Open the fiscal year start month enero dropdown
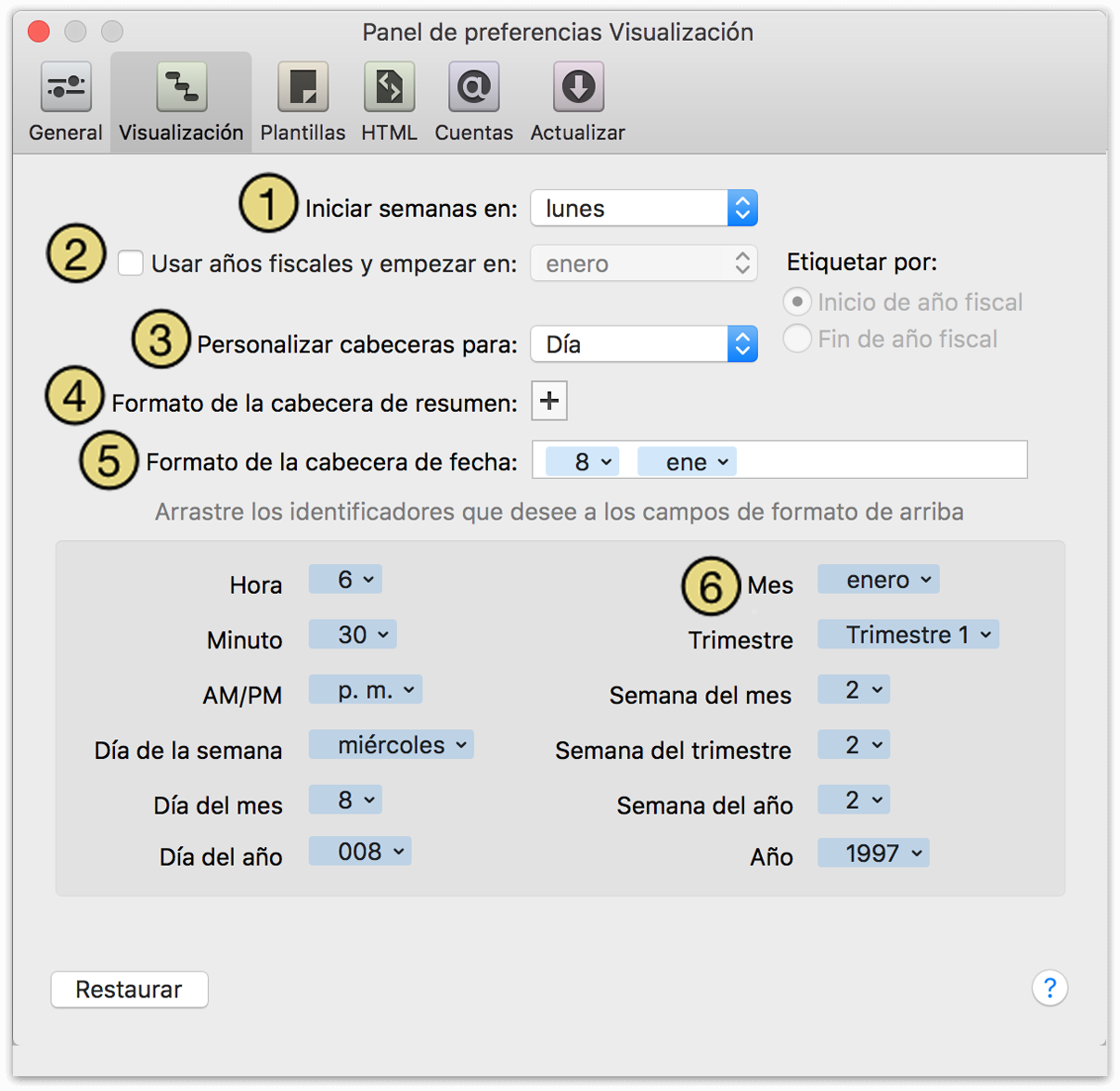 coord(644,263)
